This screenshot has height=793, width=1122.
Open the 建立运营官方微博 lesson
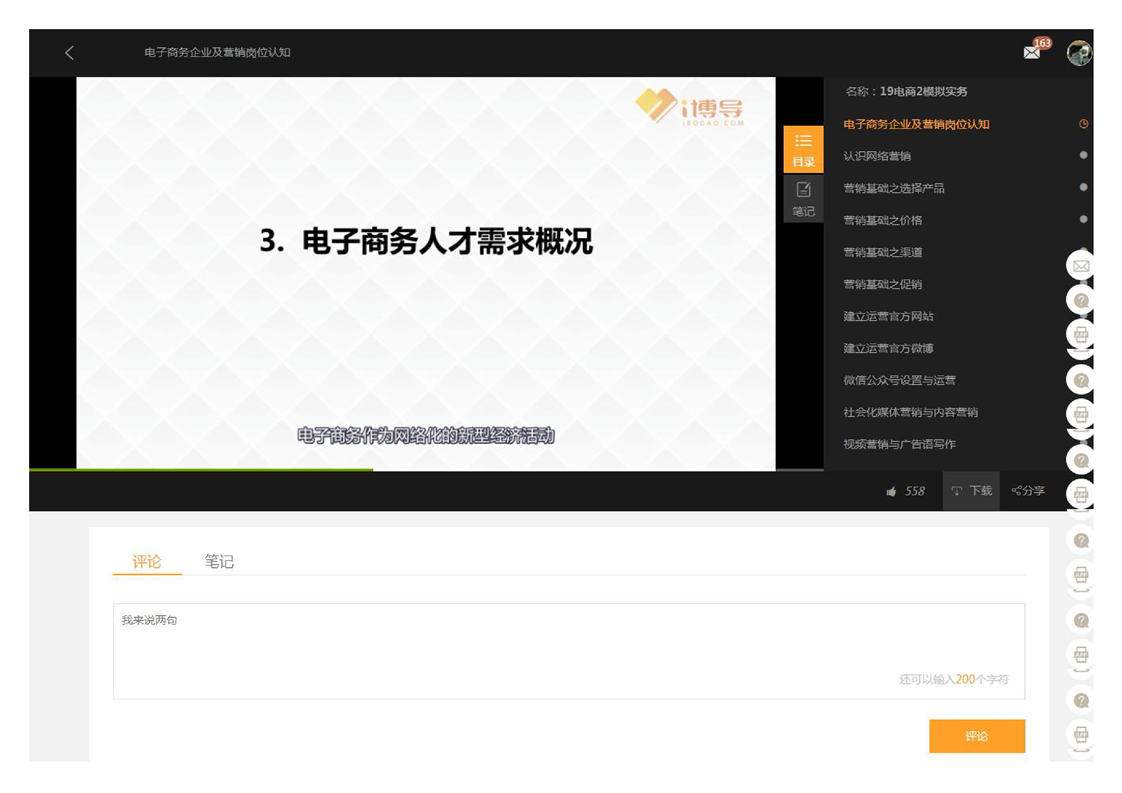pyautogui.click(x=888, y=348)
